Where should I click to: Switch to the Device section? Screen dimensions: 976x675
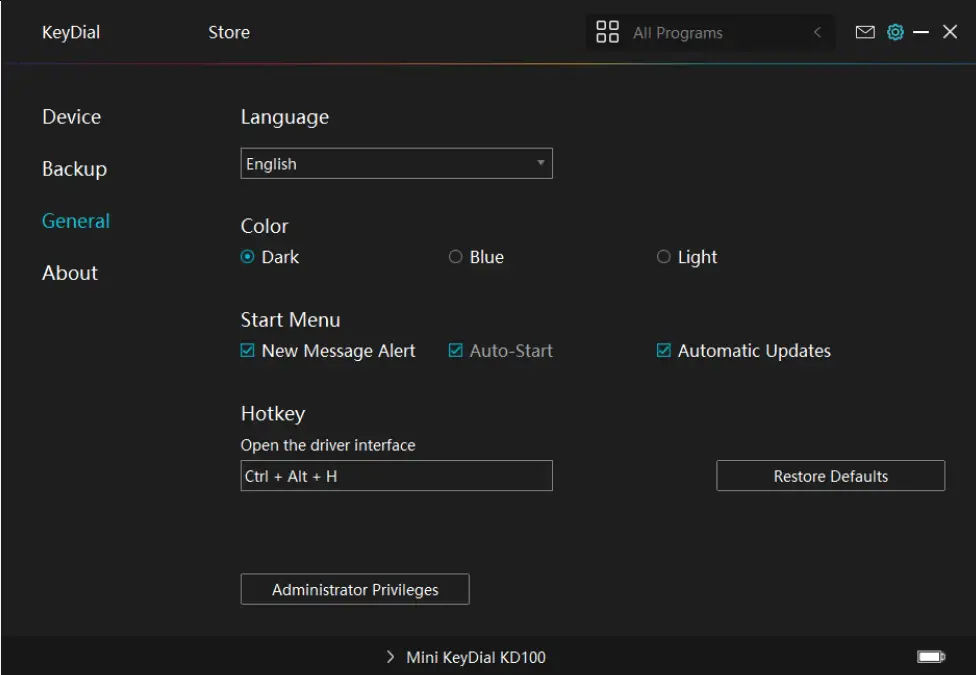click(x=71, y=117)
